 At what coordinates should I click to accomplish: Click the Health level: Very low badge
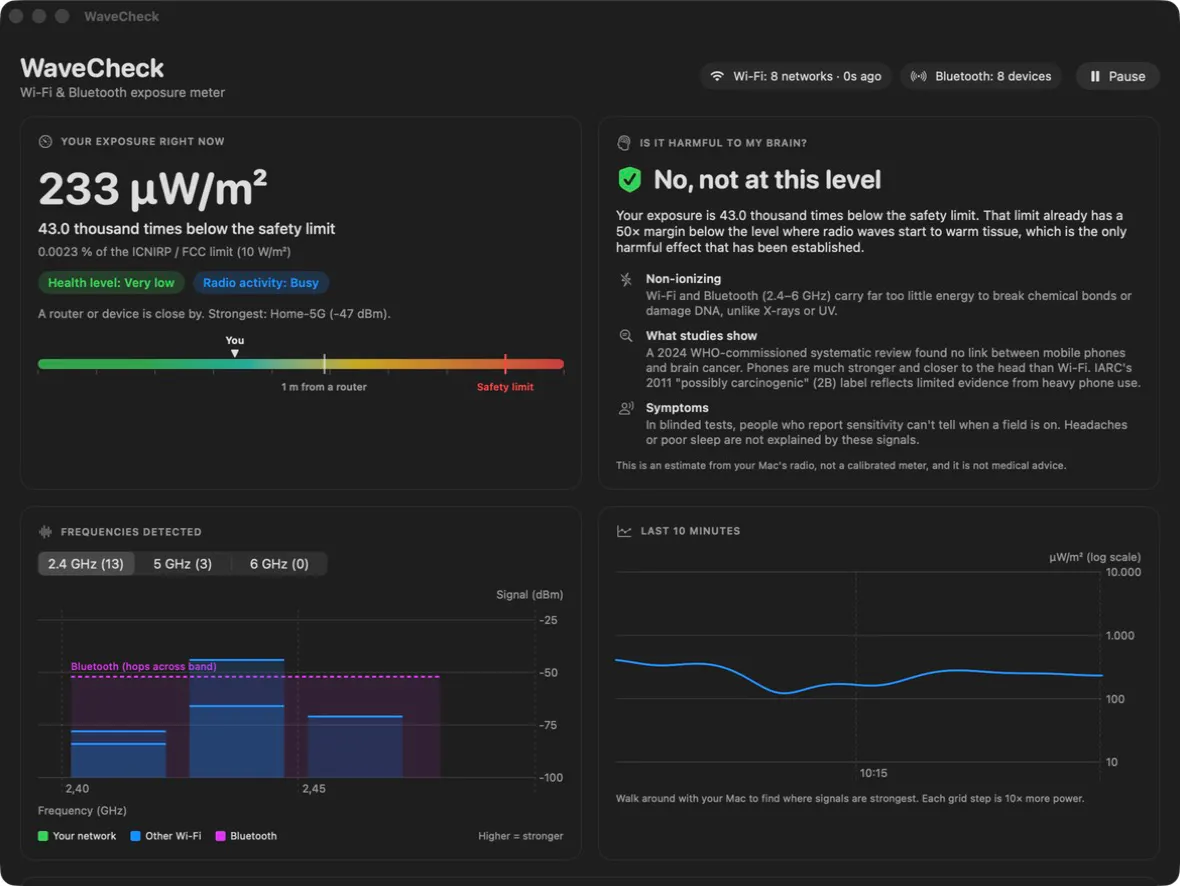pos(111,283)
